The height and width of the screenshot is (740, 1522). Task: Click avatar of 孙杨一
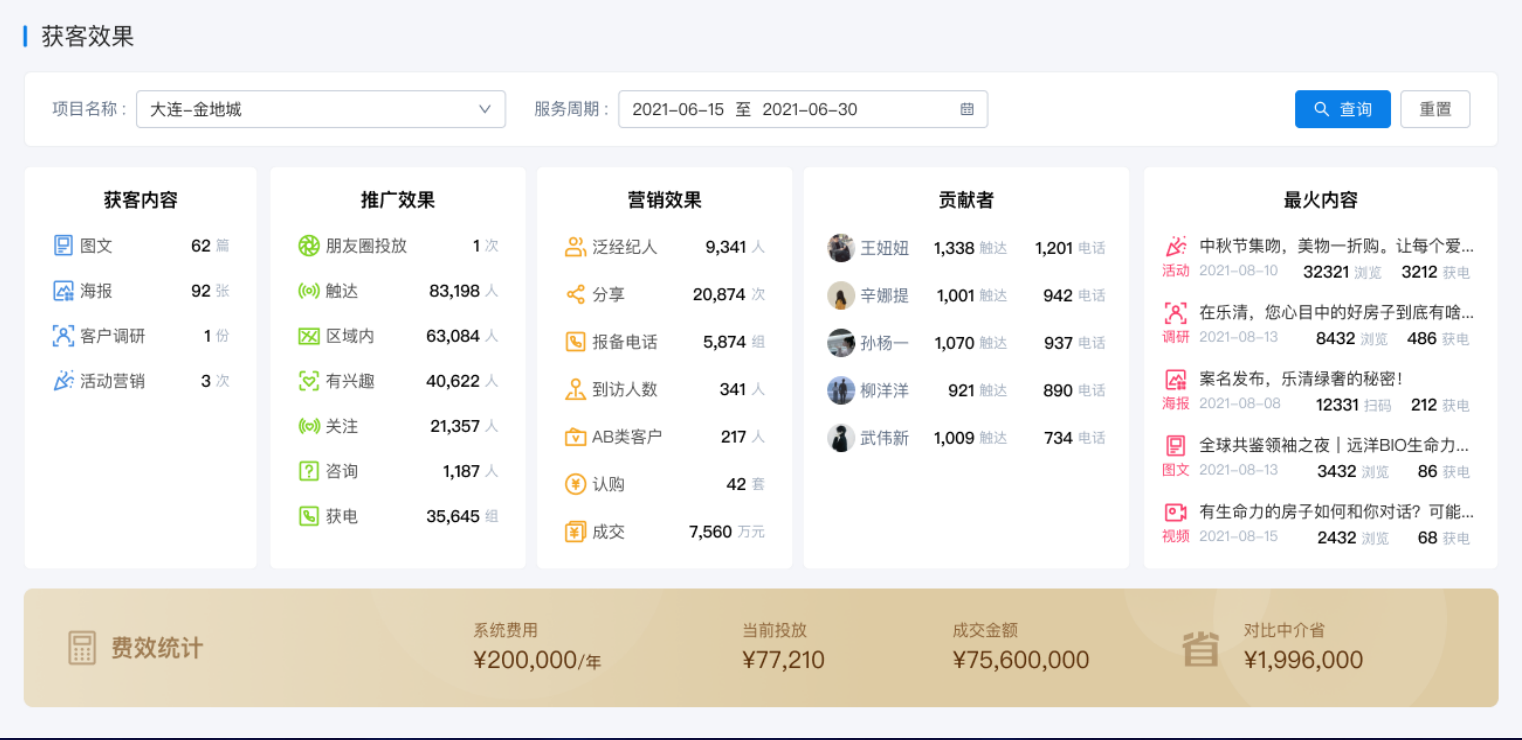841,343
